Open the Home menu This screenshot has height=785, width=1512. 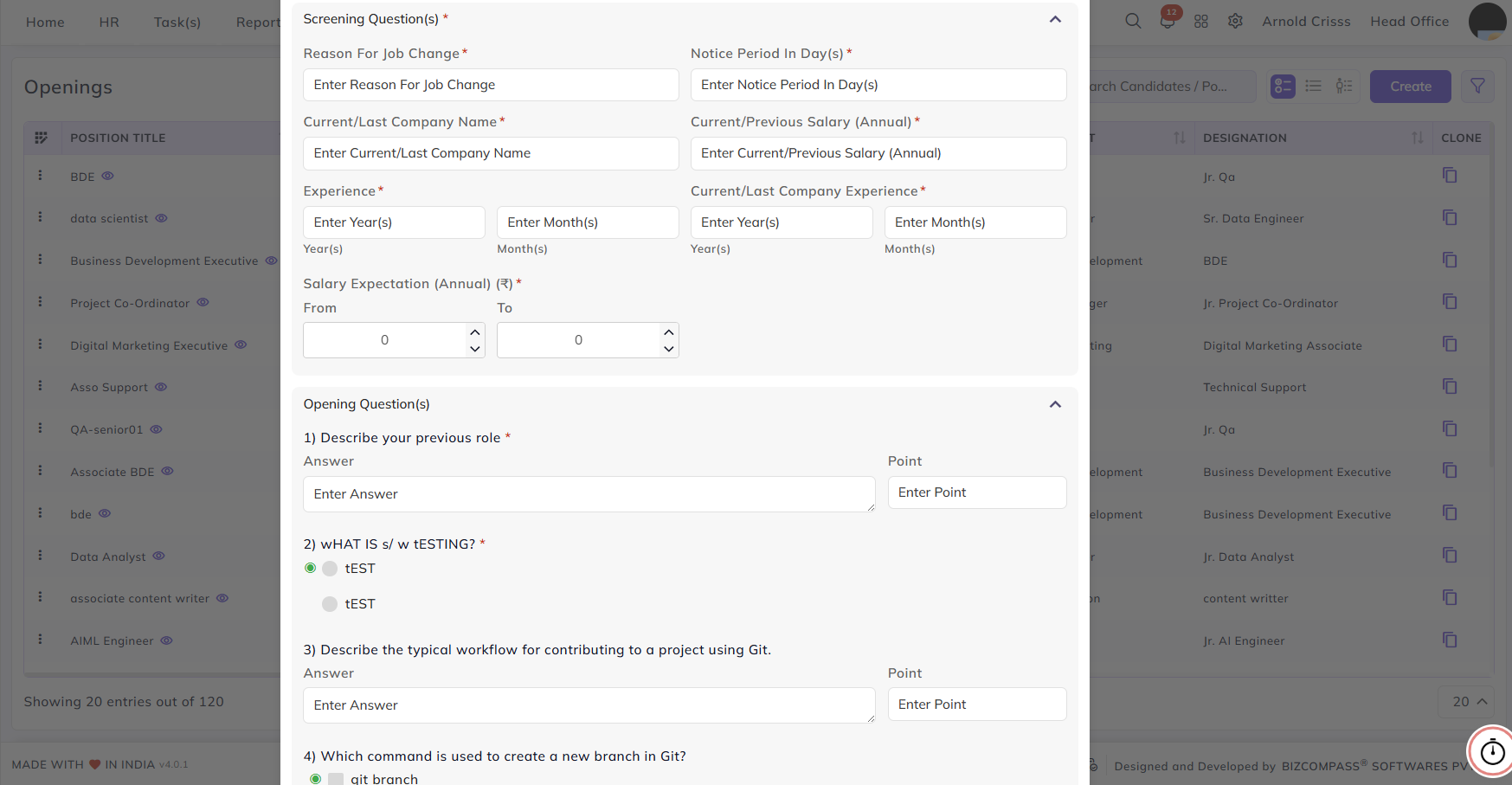tap(45, 22)
